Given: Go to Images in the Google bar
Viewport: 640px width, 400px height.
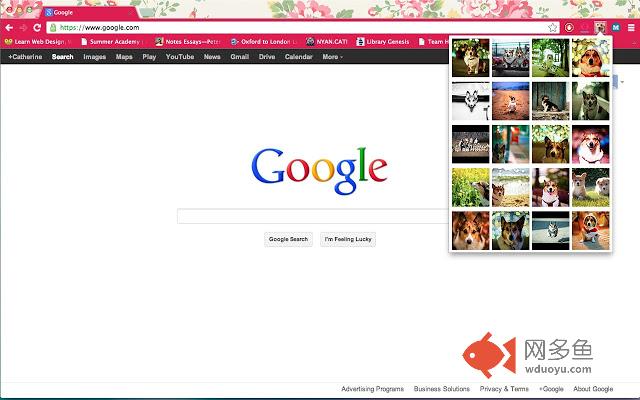Looking at the screenshot, I should (95, 57).
